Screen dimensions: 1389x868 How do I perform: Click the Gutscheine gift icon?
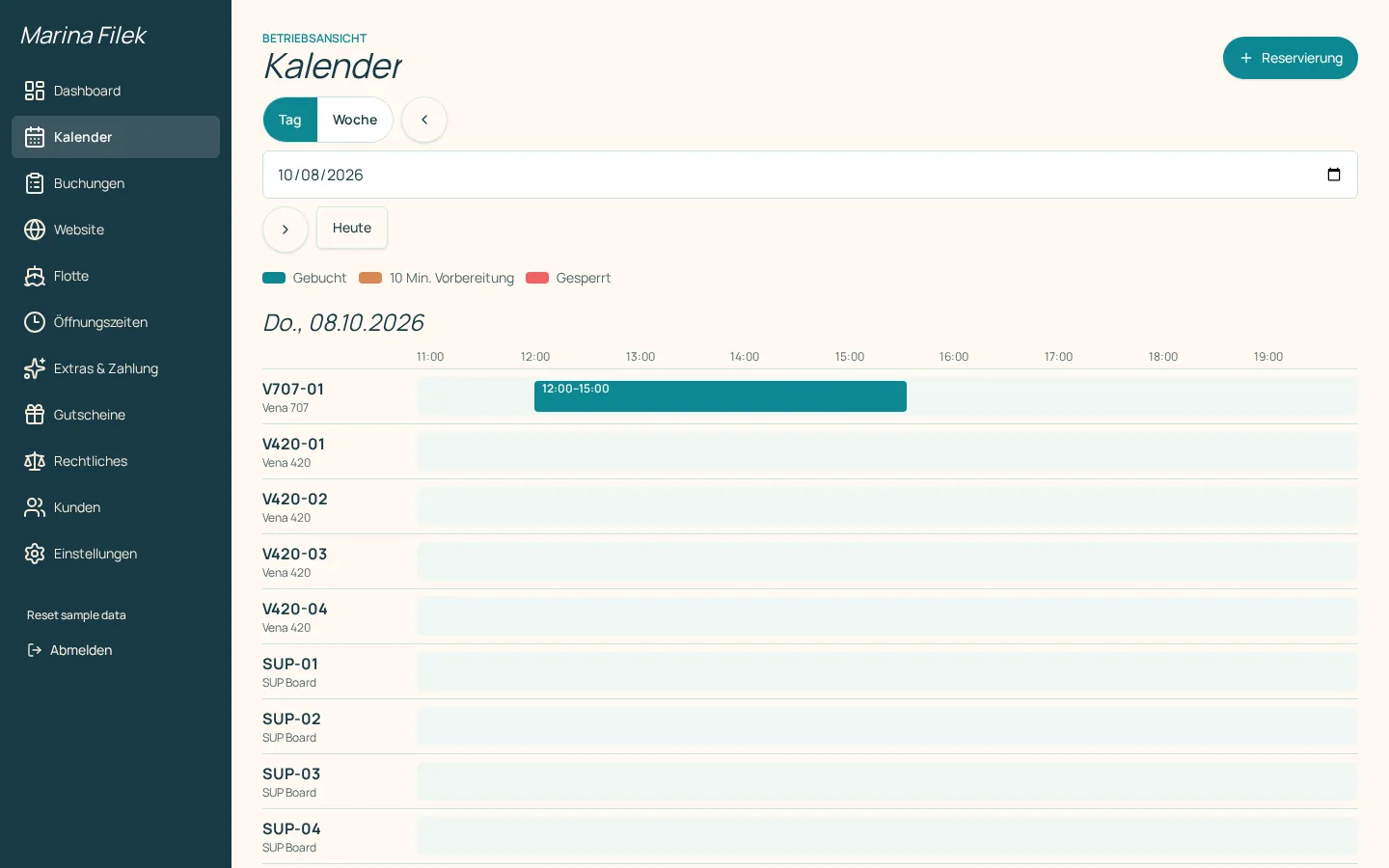(x=35, y=415)
